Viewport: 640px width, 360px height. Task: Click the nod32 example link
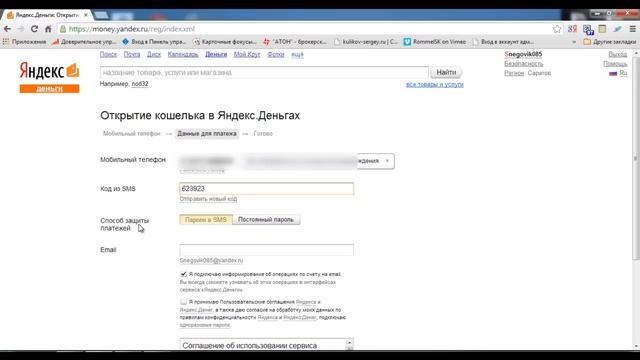point(140,84)
